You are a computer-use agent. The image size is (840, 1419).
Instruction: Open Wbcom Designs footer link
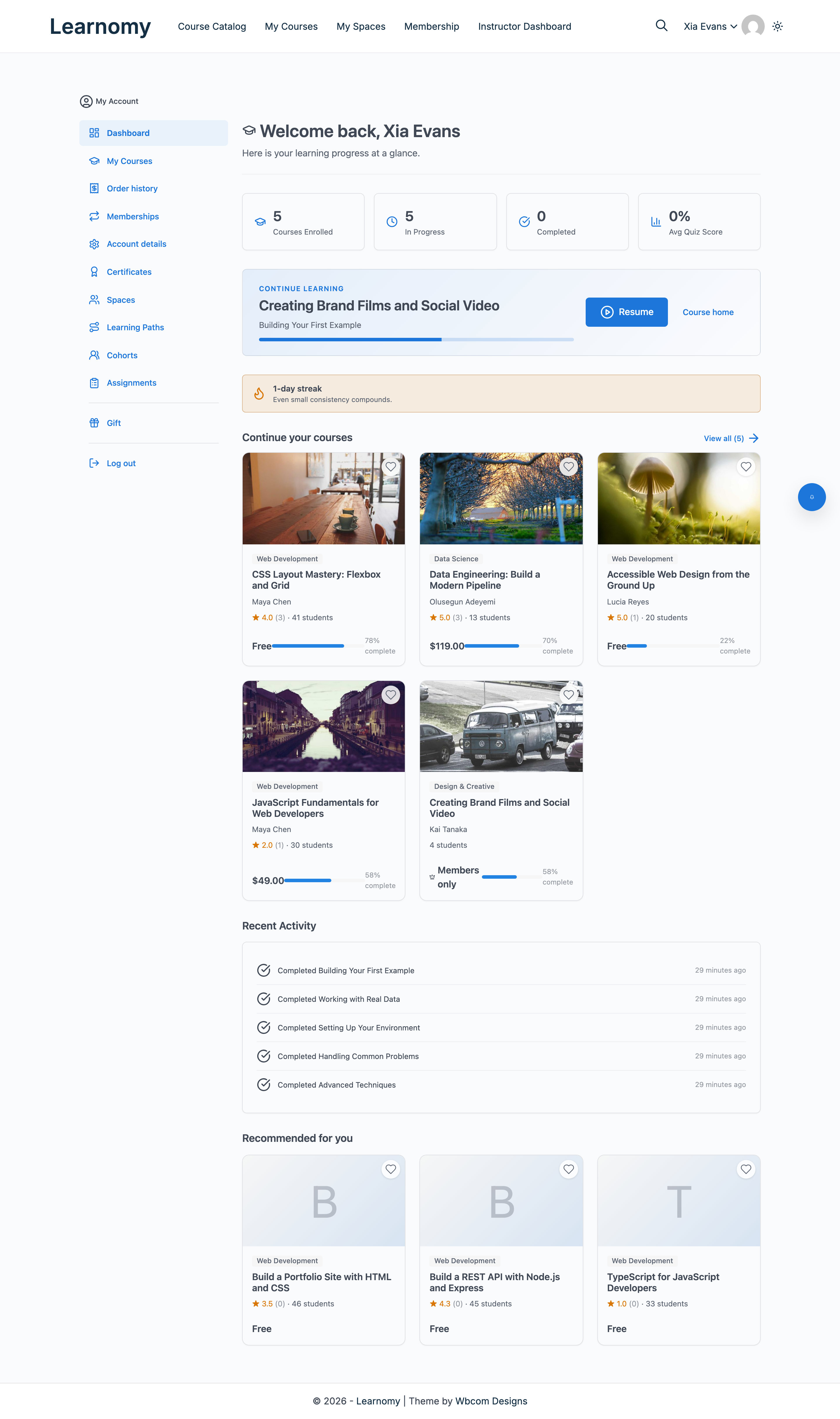click(491, 1401)
